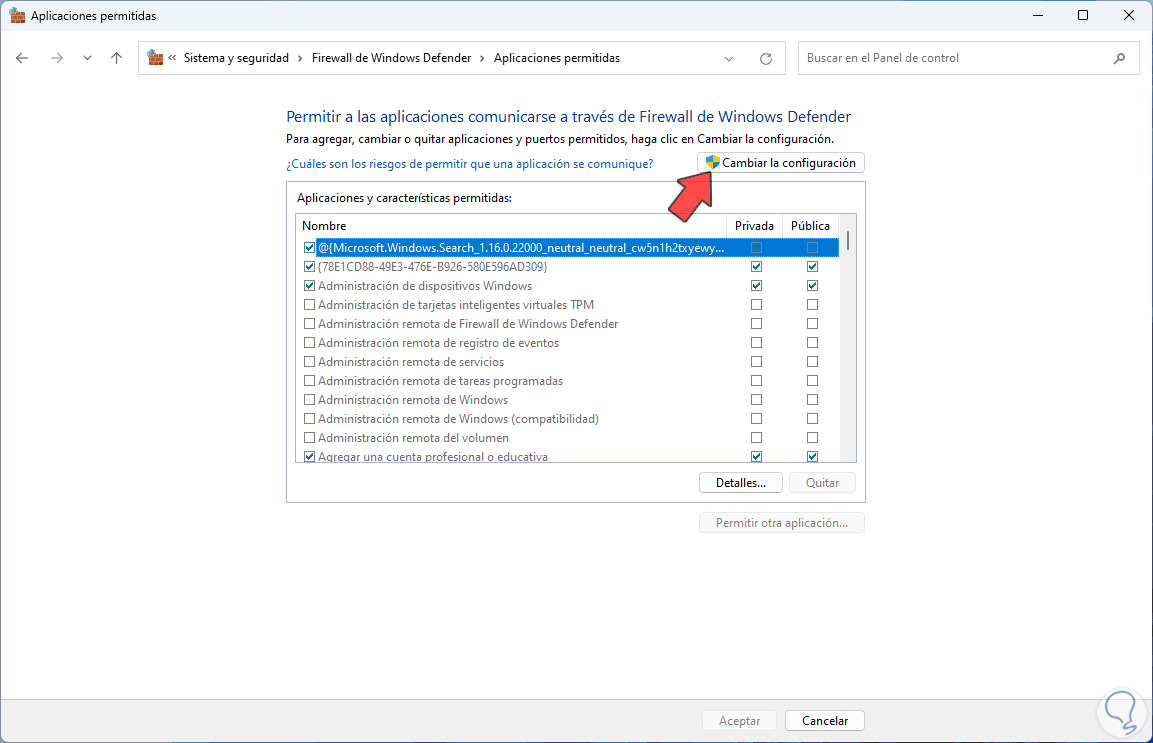The width and height of the screenshot is (1153, 743).
Task: Select Agregar una cuenta profesional o educativa row
Action: pyautogui.click(x=567, y=455)
